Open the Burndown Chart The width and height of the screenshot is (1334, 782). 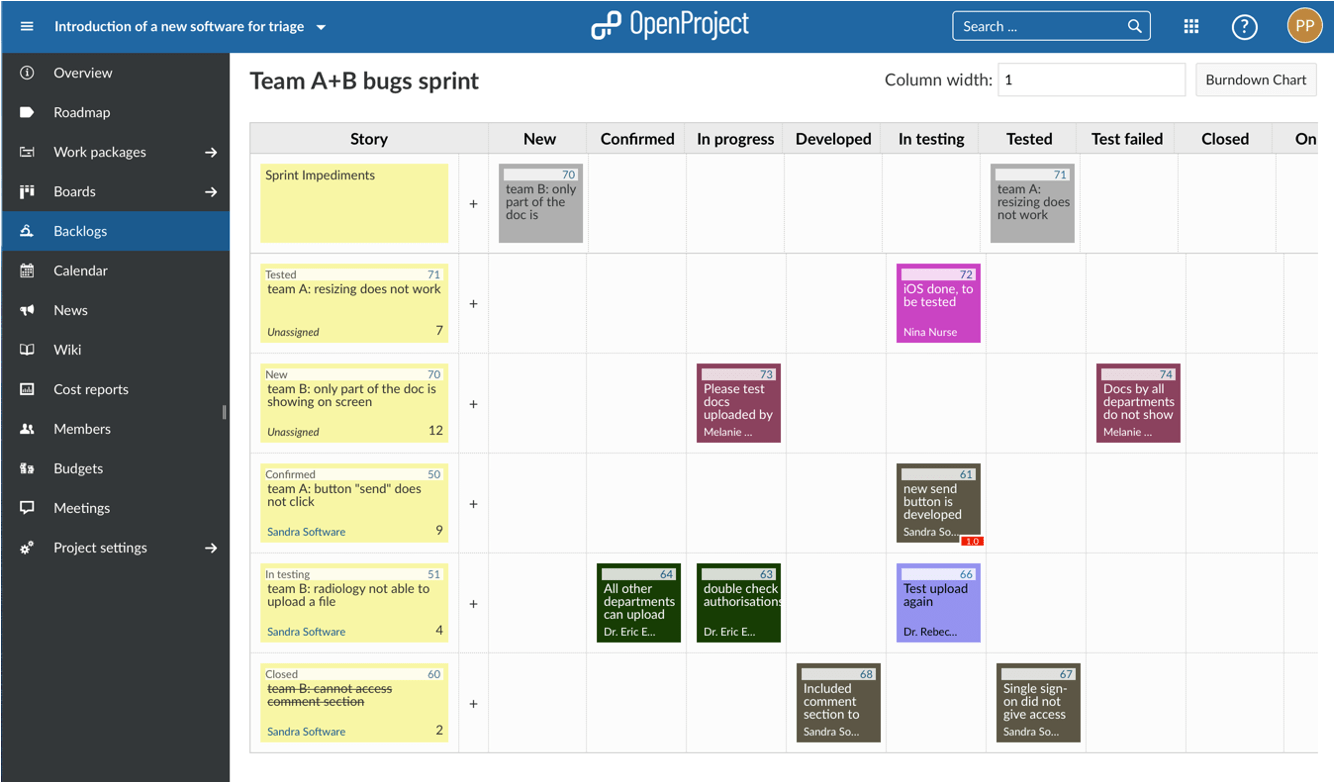click(1255, 79)
